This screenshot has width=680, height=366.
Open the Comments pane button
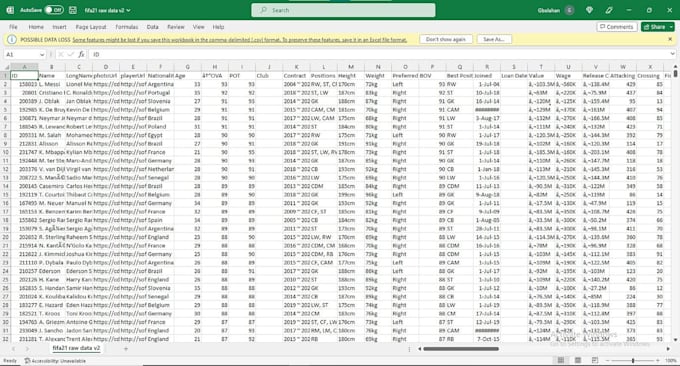click(617, 27)
